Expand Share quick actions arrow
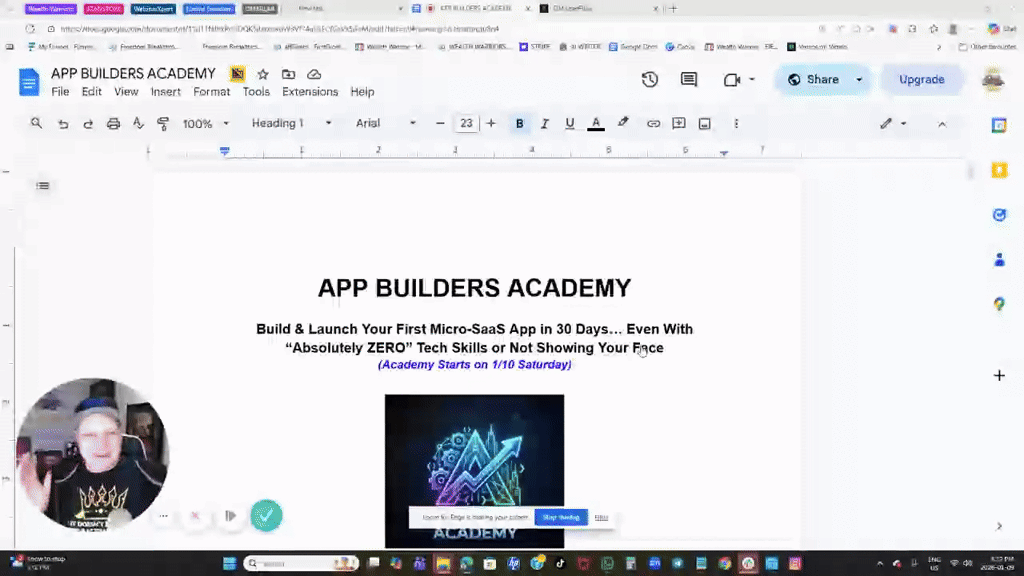The image size is (1024, 576). [x=859, y=80]
